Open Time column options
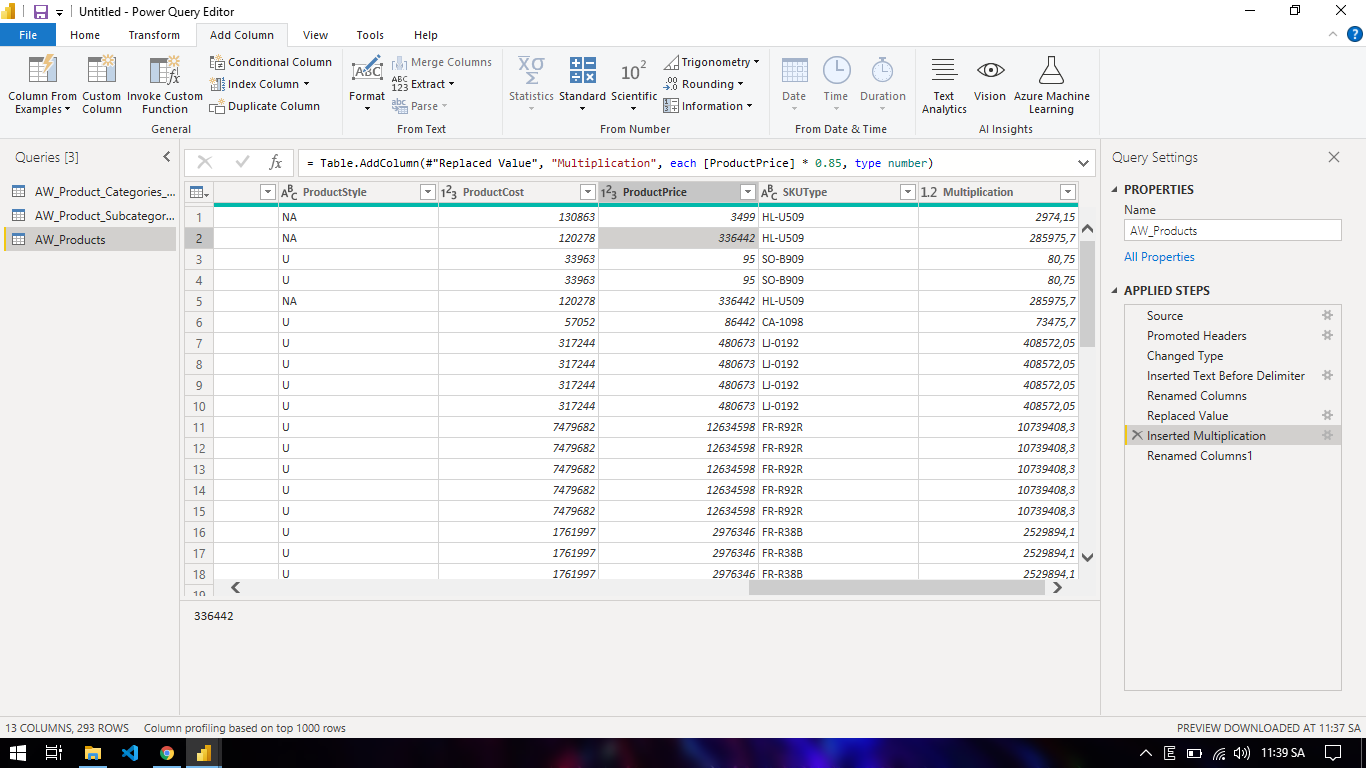 [836, 85]
